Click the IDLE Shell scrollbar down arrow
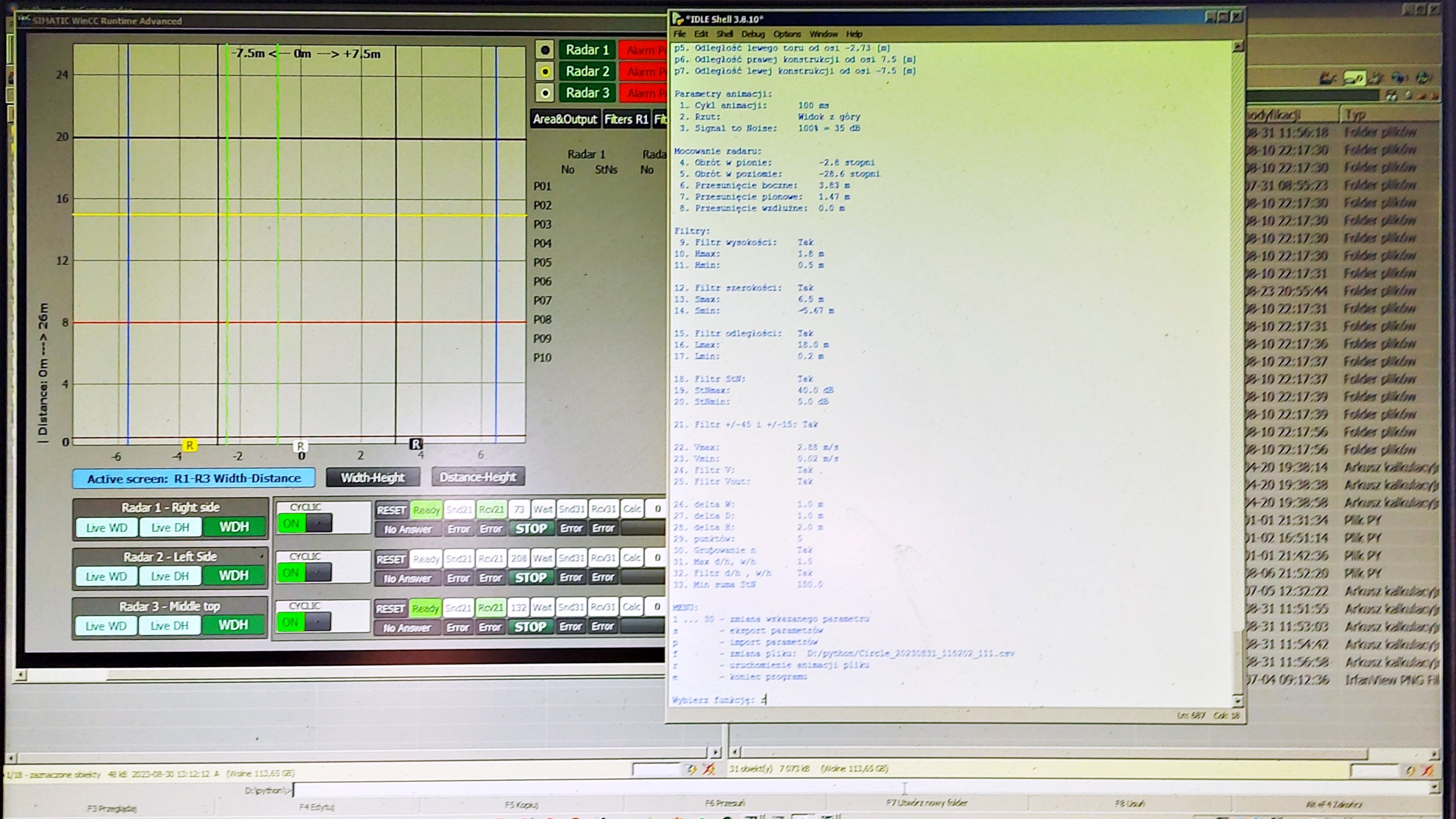The height and width of the screenshot is (819, 1456). tap(1238, 701)
